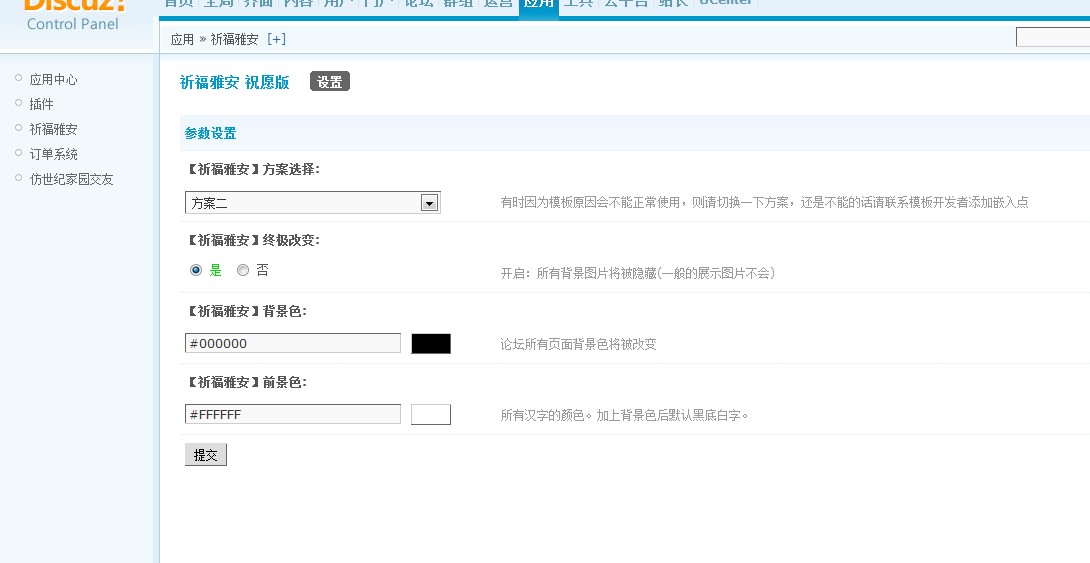Click the [+] add shortcut link in breadcrumb
The height and width of the screenshot is (563, 1090).
tap(276, 39)
